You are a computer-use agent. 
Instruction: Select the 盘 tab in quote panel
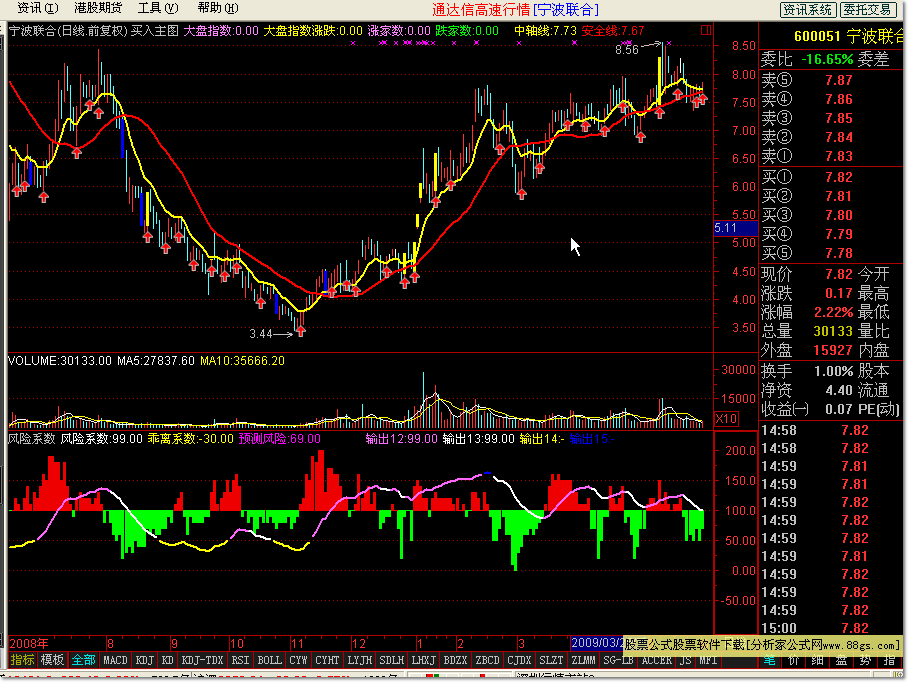[x=842, y=660]
